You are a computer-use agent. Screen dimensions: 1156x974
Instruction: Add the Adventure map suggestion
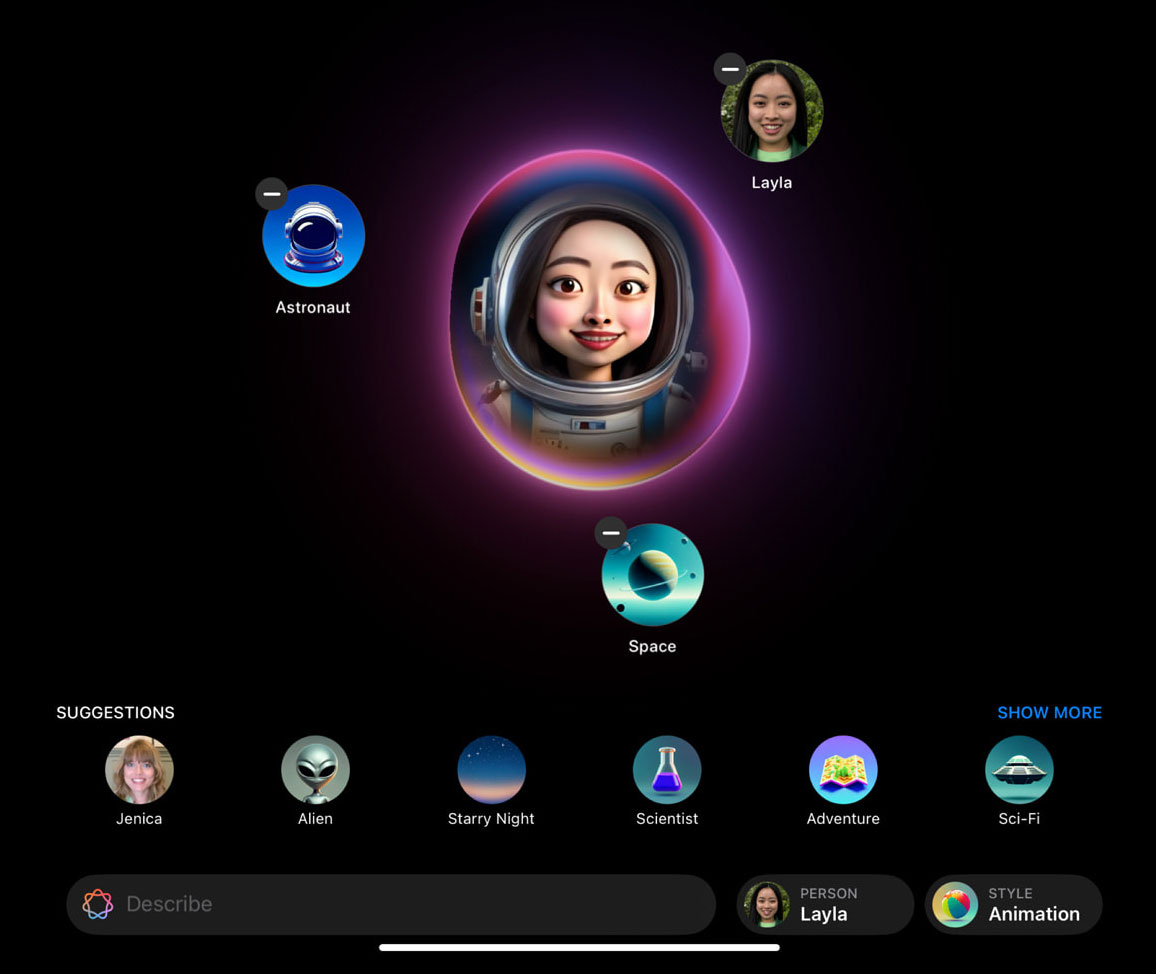843,770
